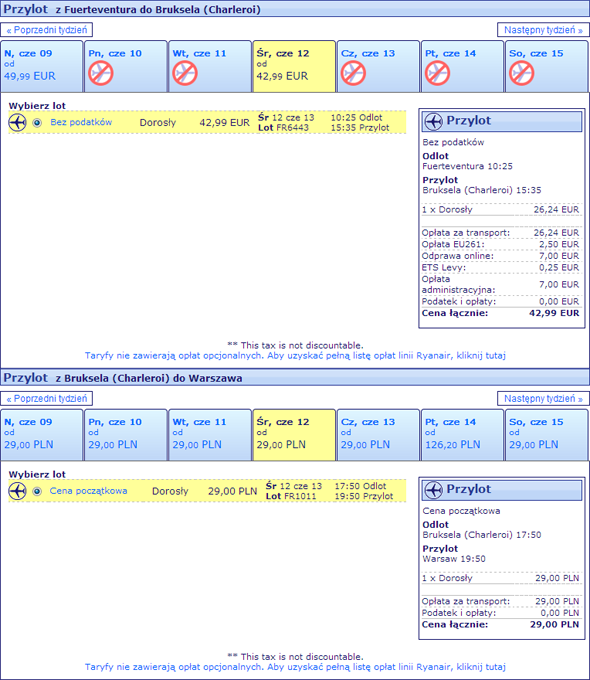The width and height of the screenshot is (590, 680).
Task: Open Pn, cze 10 tab with 29,00 PLN
Action: click(126, 435)
